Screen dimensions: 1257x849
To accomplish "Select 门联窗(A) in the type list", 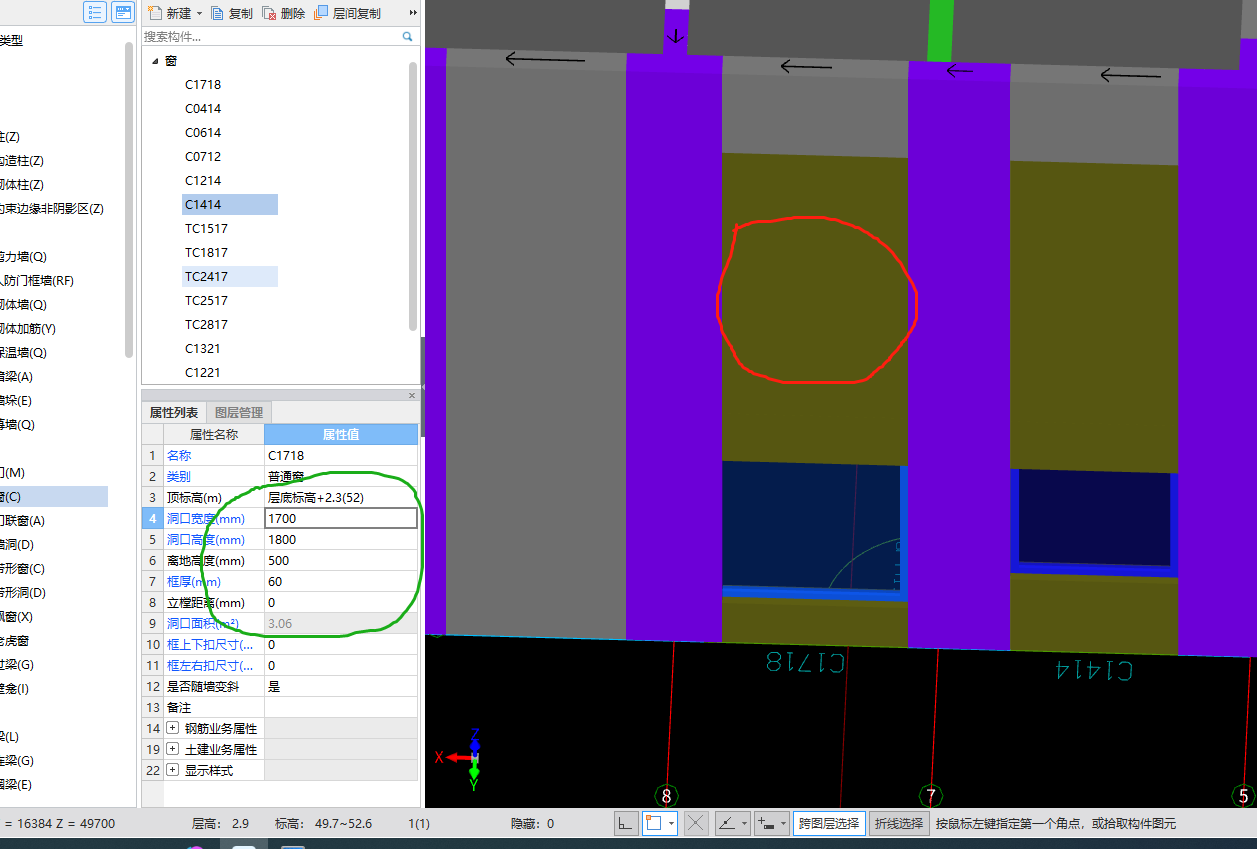I will click(x=23, y=520).
